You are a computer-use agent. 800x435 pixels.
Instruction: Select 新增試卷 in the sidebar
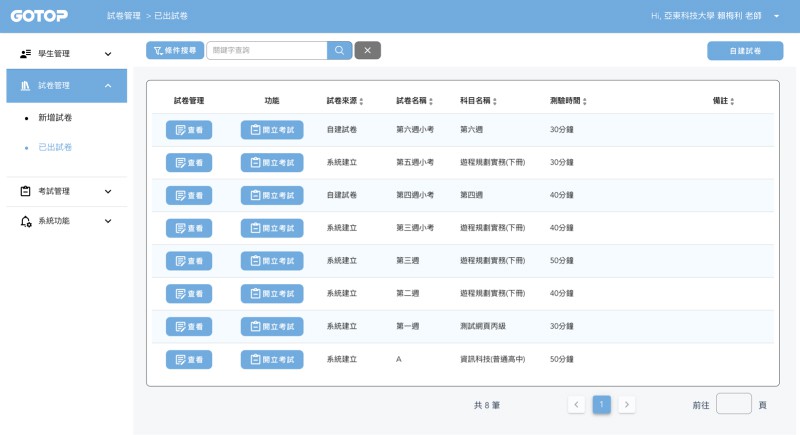click(x=55, y=118)
